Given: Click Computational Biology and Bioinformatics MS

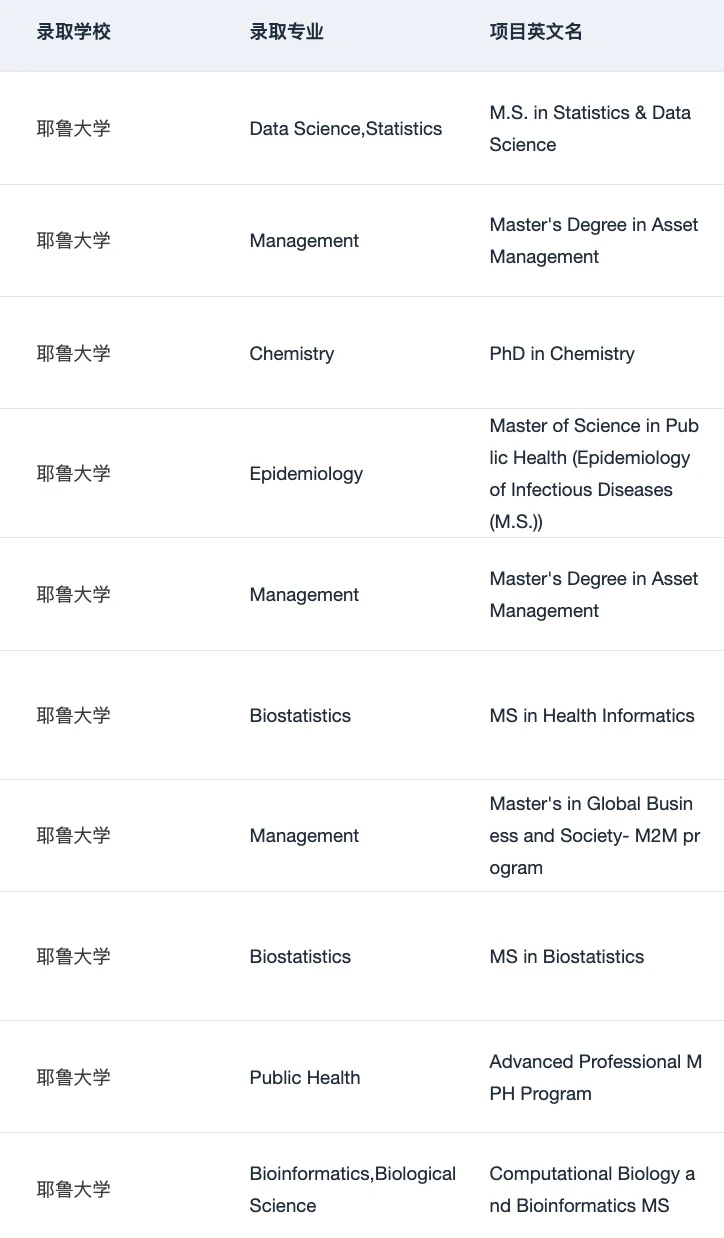Looking at the screenshot, I should coord(592,1190).
